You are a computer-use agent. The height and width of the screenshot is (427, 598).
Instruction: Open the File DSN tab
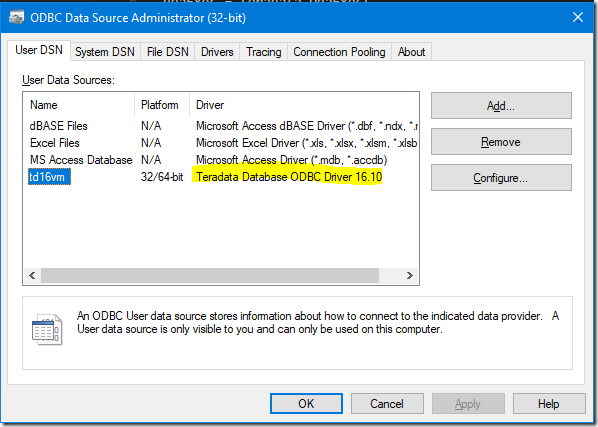coord(168,51)
